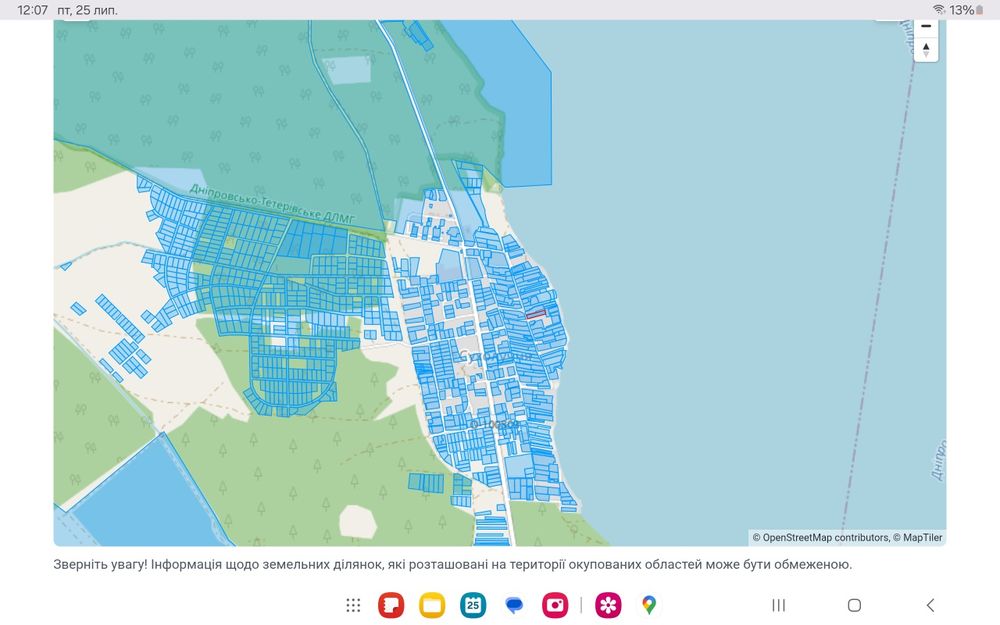The width and height of the screenshot is (1000, 625).
Task: Go to home screen via square button
Action: click(855, 605)
